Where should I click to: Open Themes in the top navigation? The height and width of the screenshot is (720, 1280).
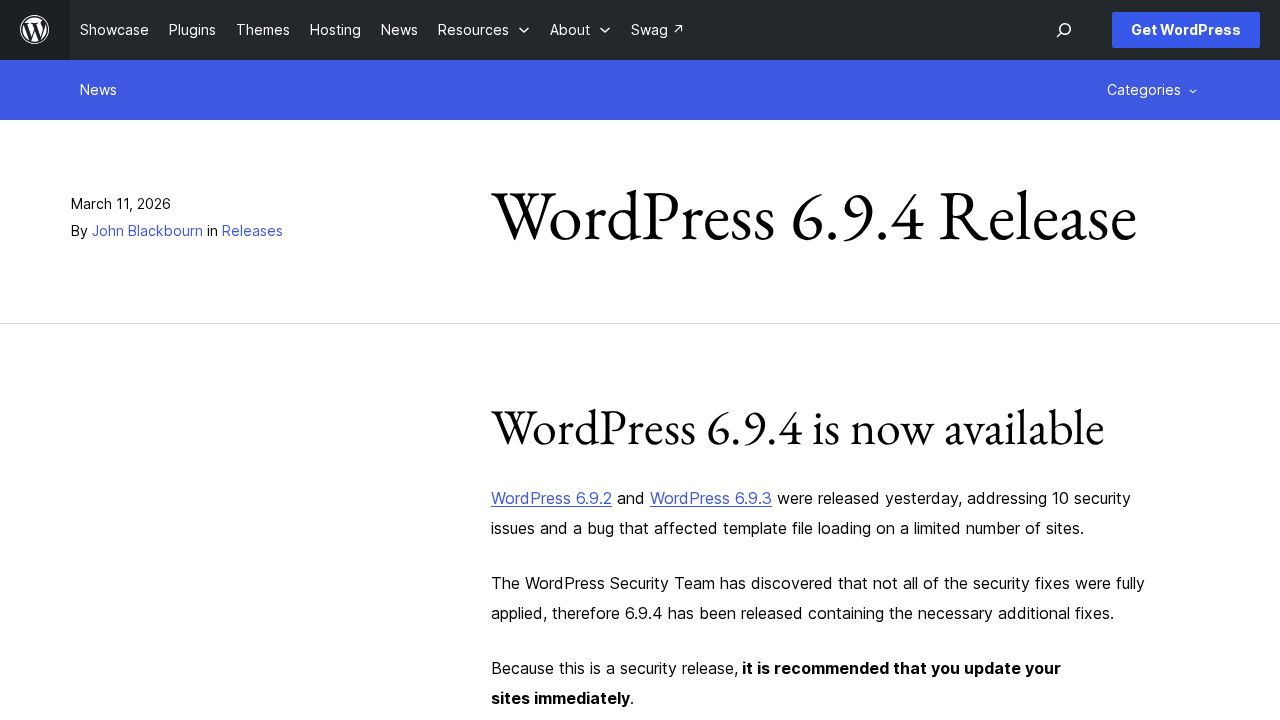[263, 30]
